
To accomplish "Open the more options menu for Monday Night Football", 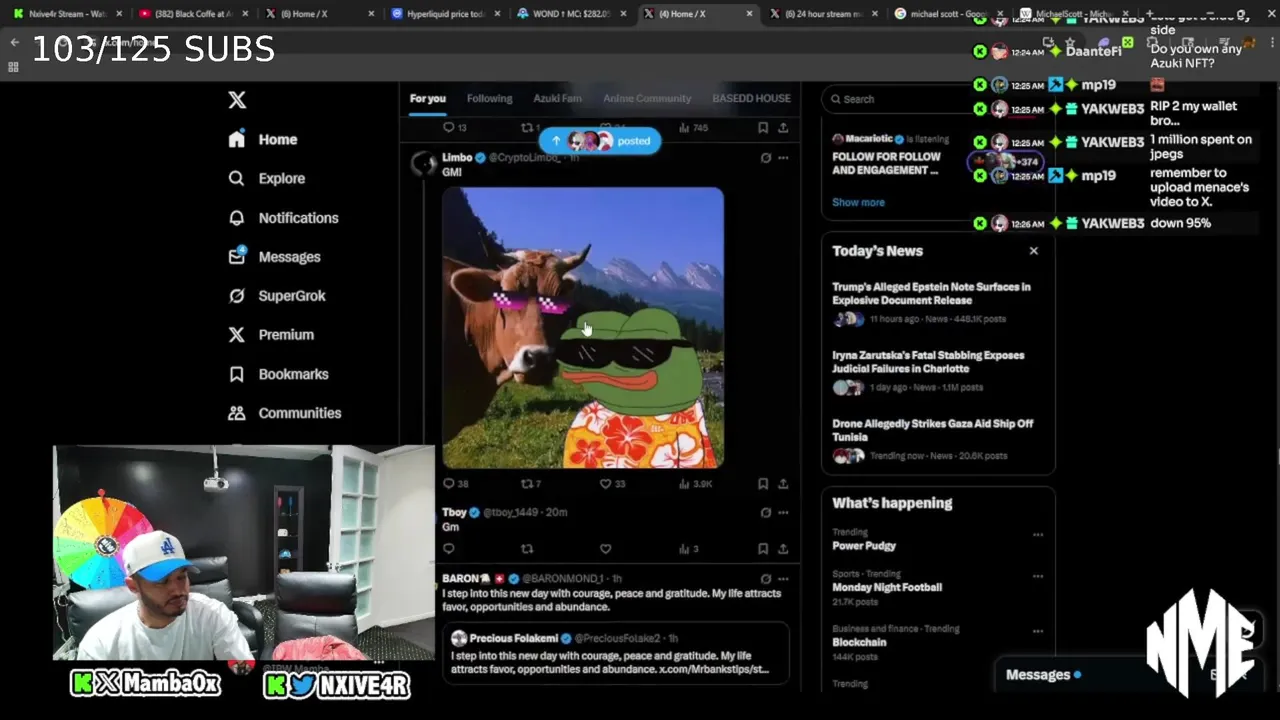I will pos(1038,576).
